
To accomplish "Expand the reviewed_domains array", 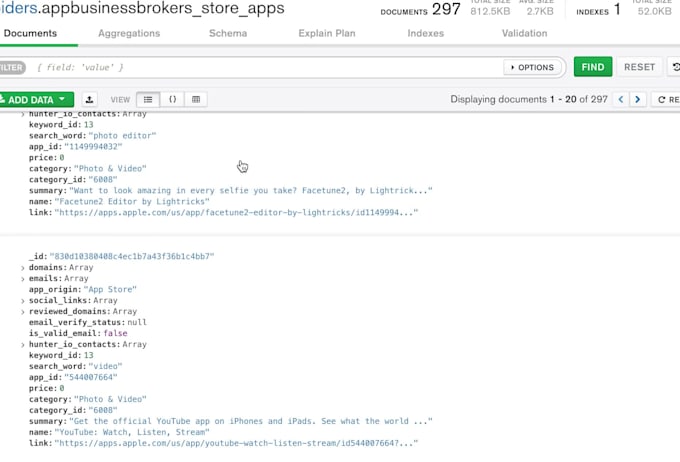I will click(23, 311).
